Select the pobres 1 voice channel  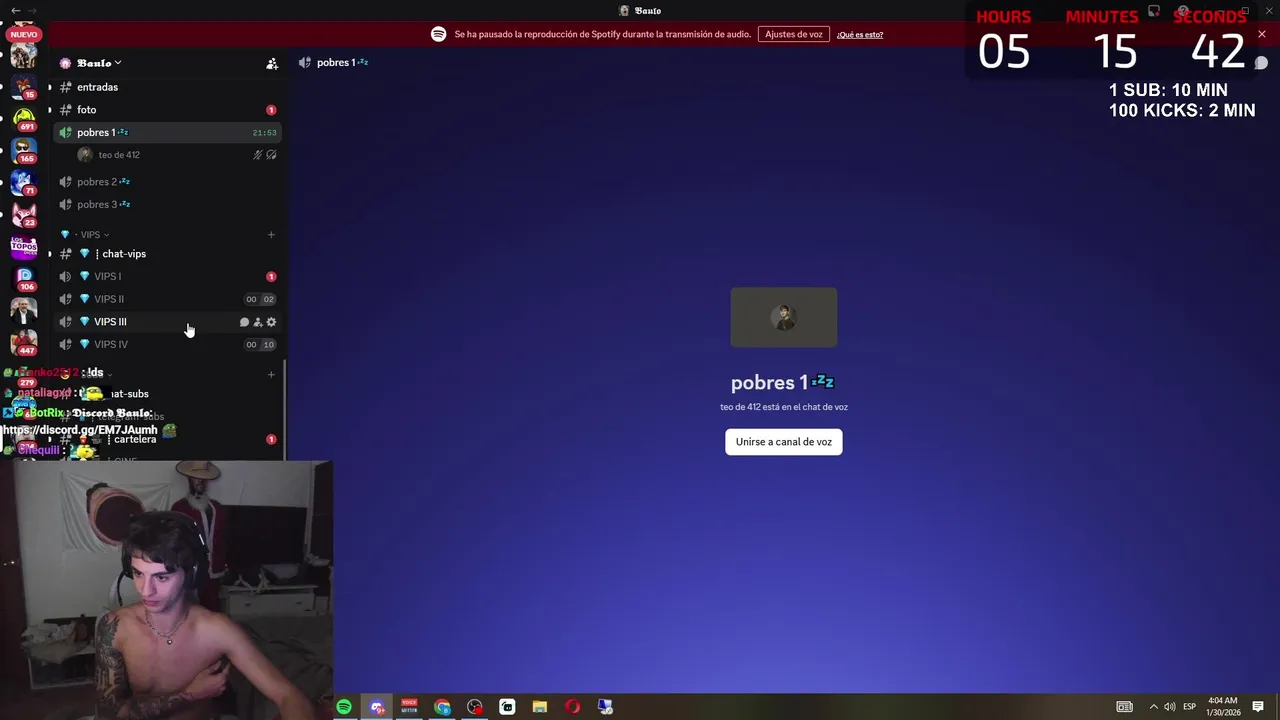point(166,132)
